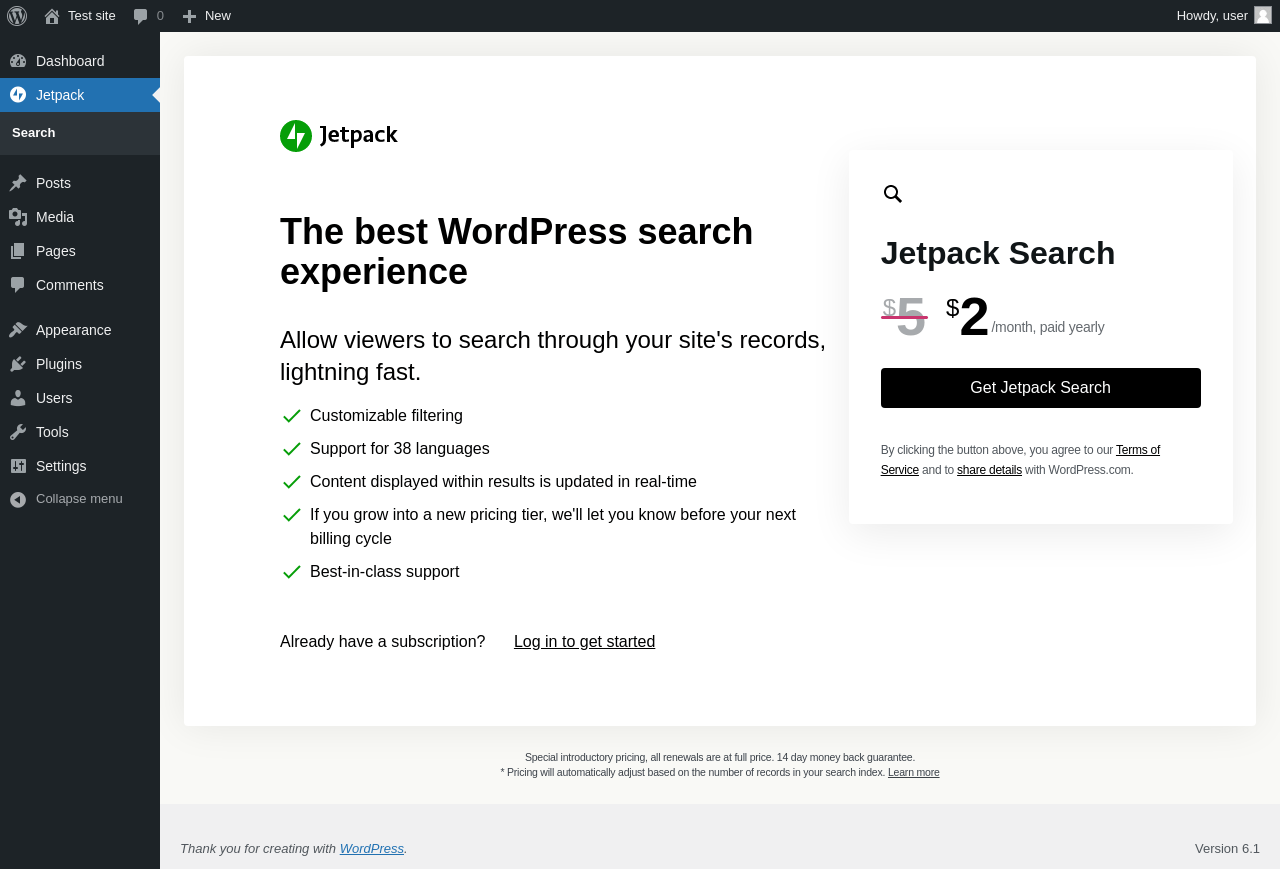
Task: Click Customizable filtering feature text
Action: click(386, 416)
